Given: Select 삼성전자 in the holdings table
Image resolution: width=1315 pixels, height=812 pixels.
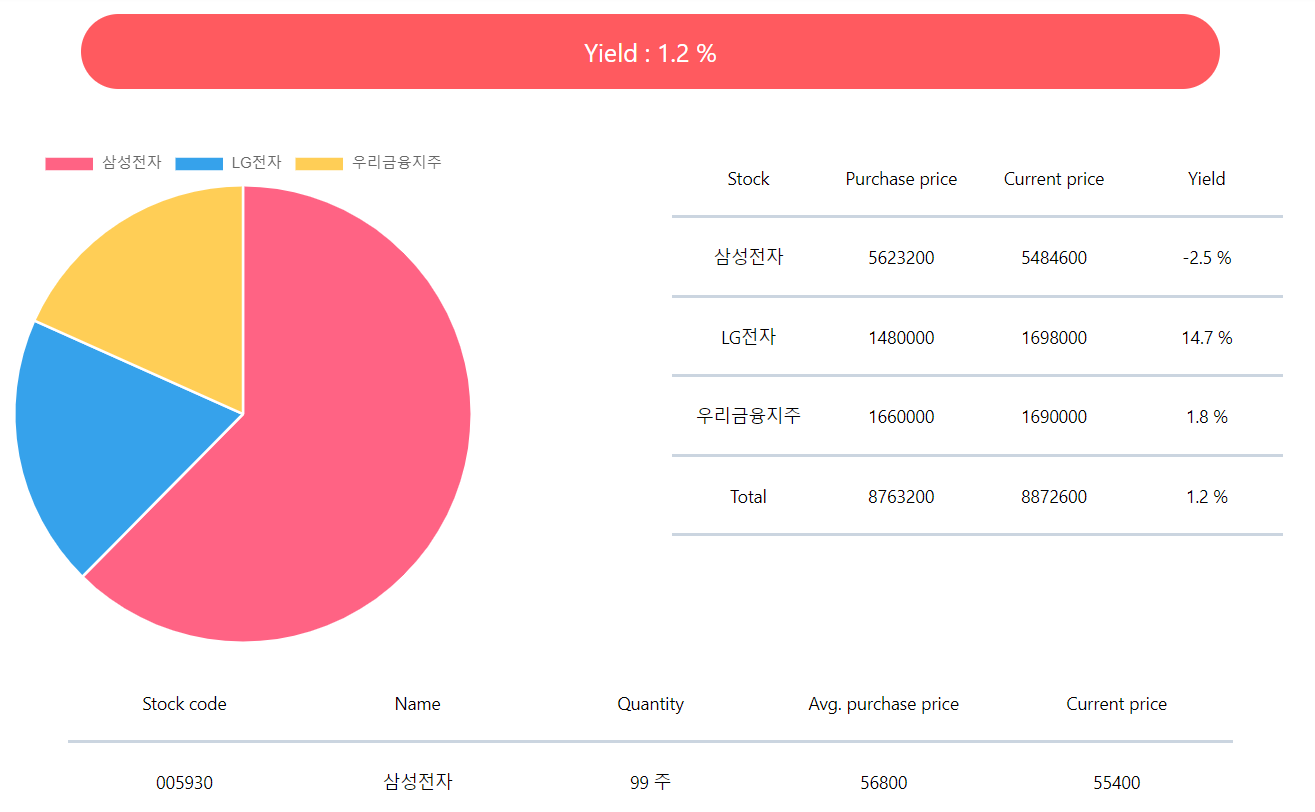Looking at the screenshot, I should click(417, 782).
